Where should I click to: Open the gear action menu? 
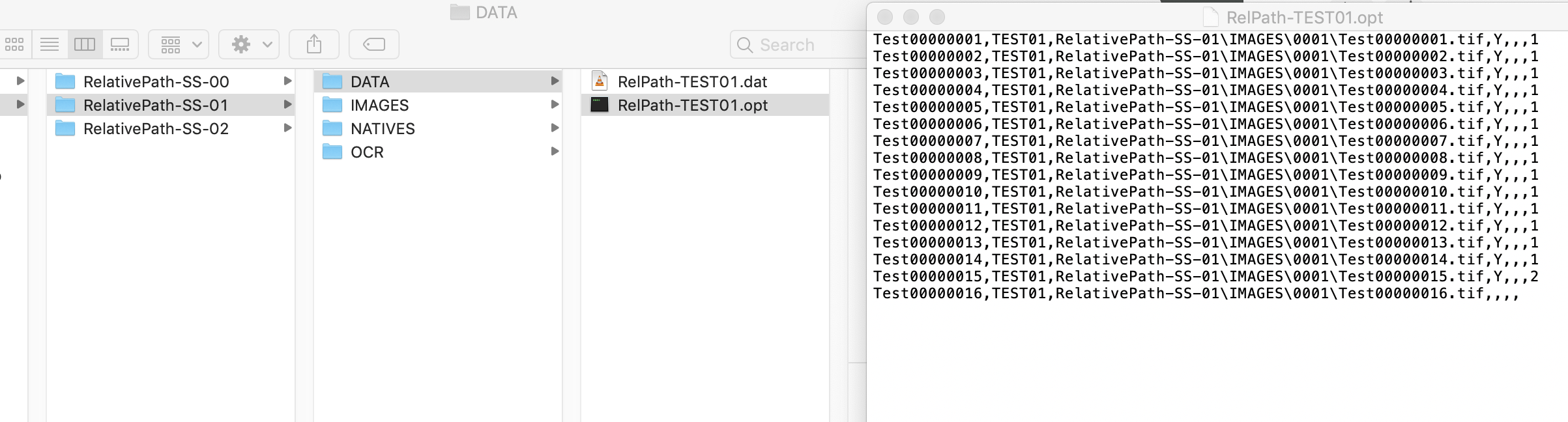coord(249,44)
